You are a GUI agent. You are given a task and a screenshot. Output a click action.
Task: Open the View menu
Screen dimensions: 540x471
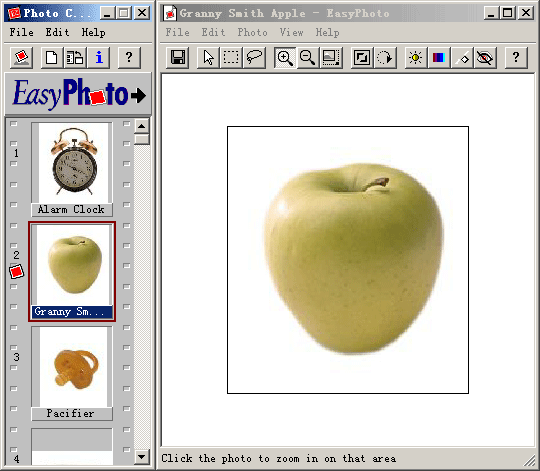291,32
